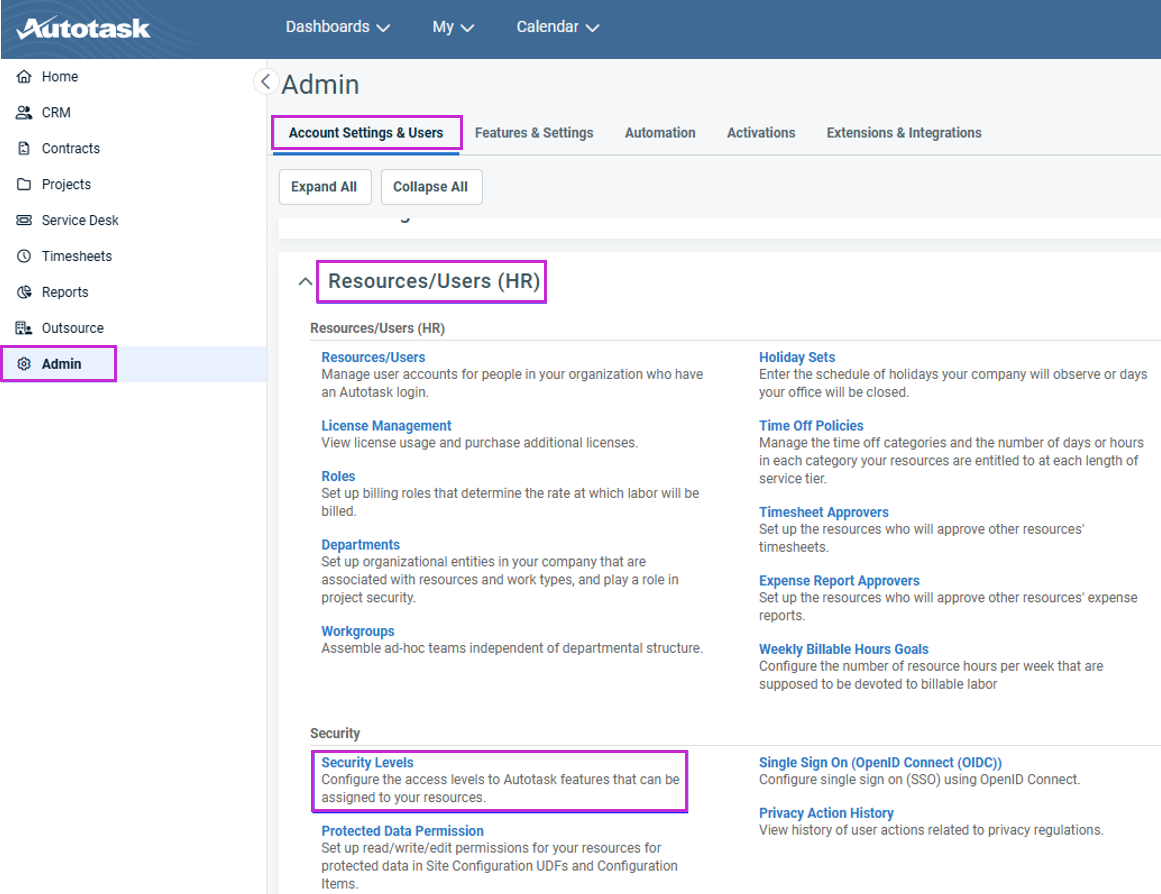This screenshot has height=894, width=1161.
Task: Open the License Management link
Action: (x=386, y=426)
